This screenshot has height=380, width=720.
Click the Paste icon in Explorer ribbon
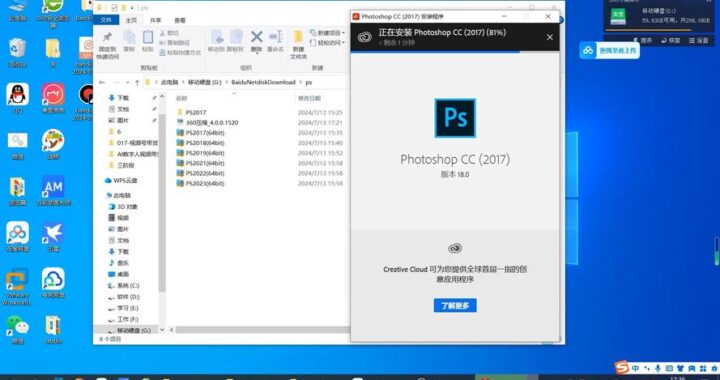pos(148,37)
